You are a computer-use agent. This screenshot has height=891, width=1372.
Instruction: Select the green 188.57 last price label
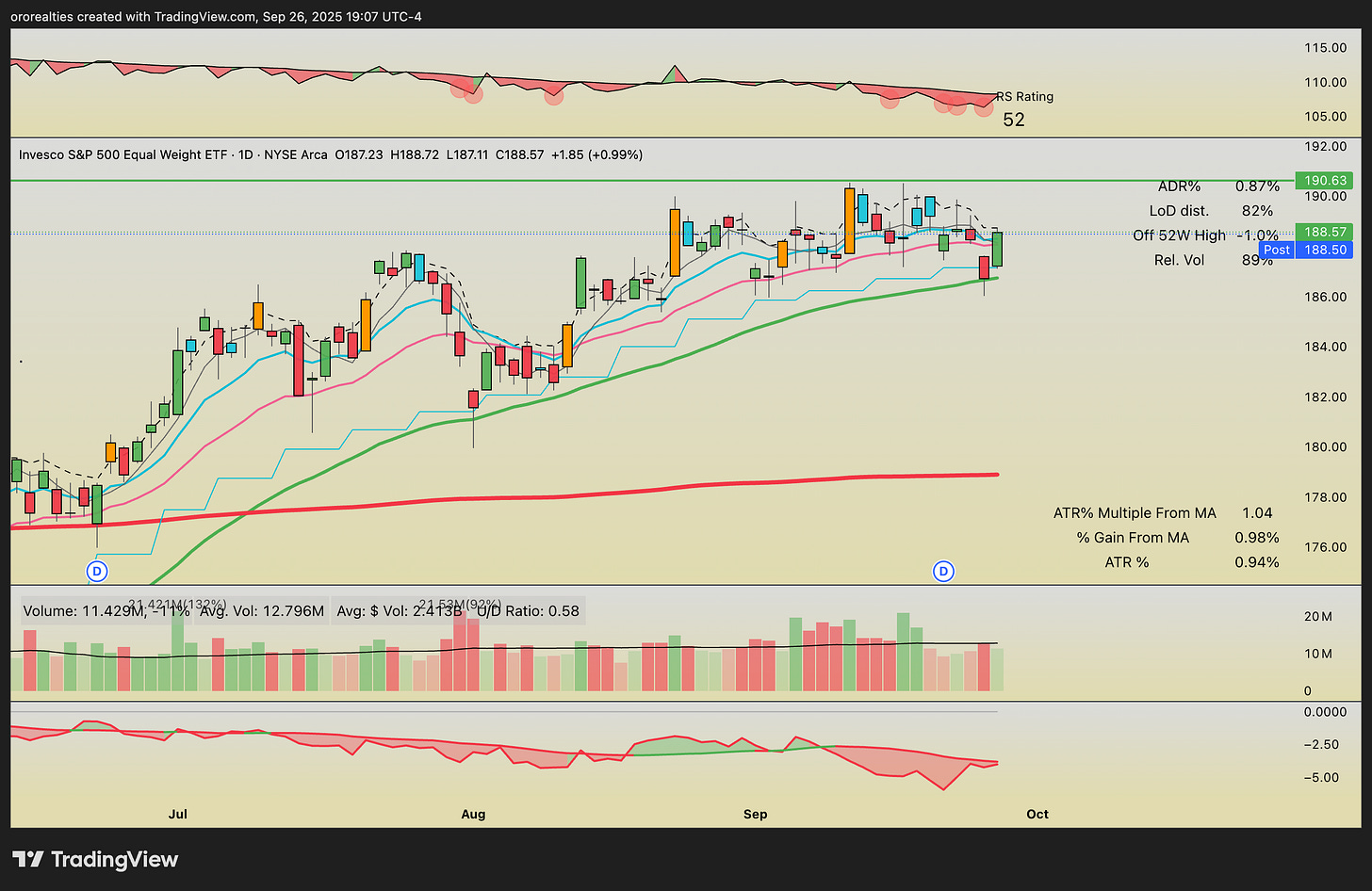coord(1326,232)
